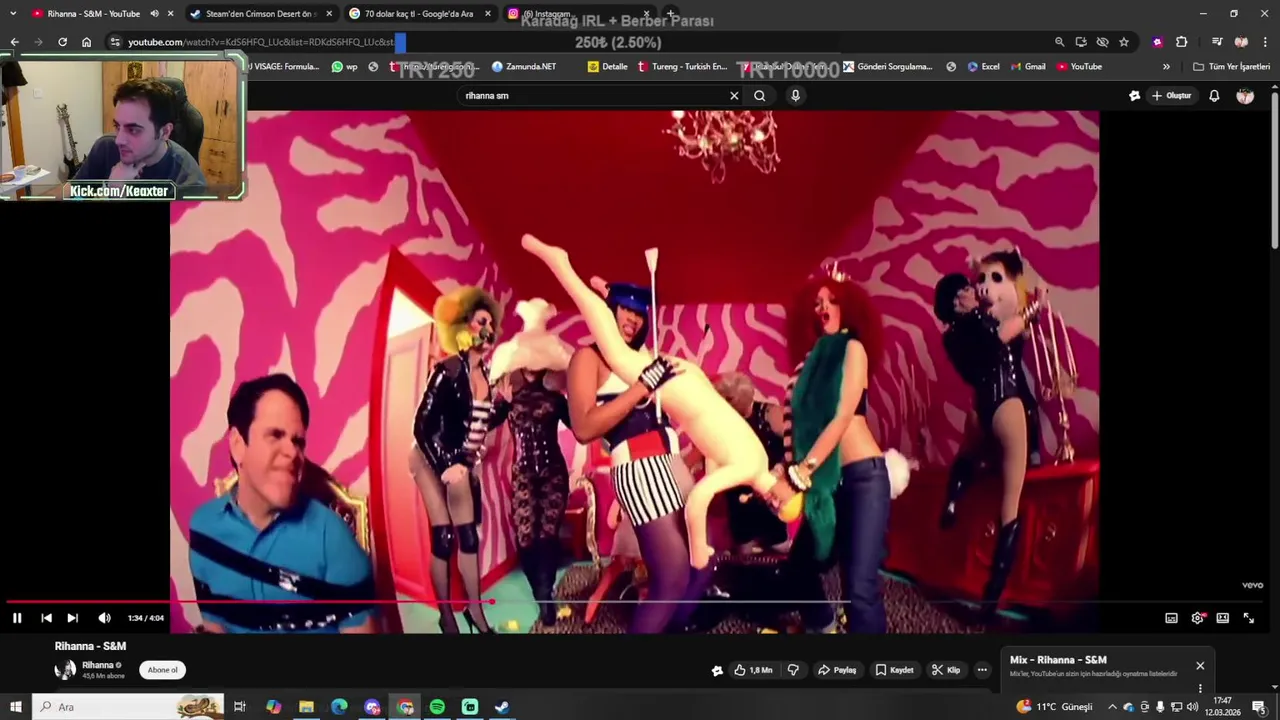Pause the video with the pause button
The height and width of the screenshot is (720, 1280).
[17, 618]
